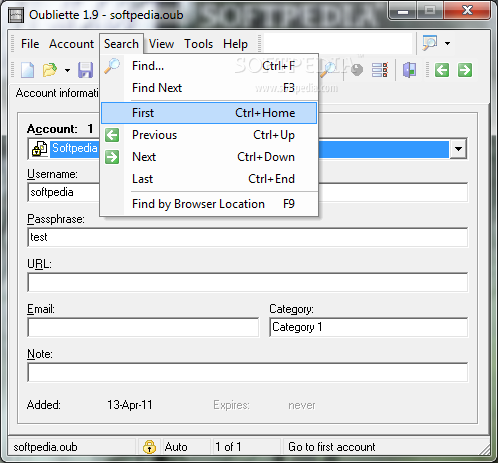Expand the open file dropdown arrow
Viewport: 498px width, 463px height.
click(x=67, y=70)
